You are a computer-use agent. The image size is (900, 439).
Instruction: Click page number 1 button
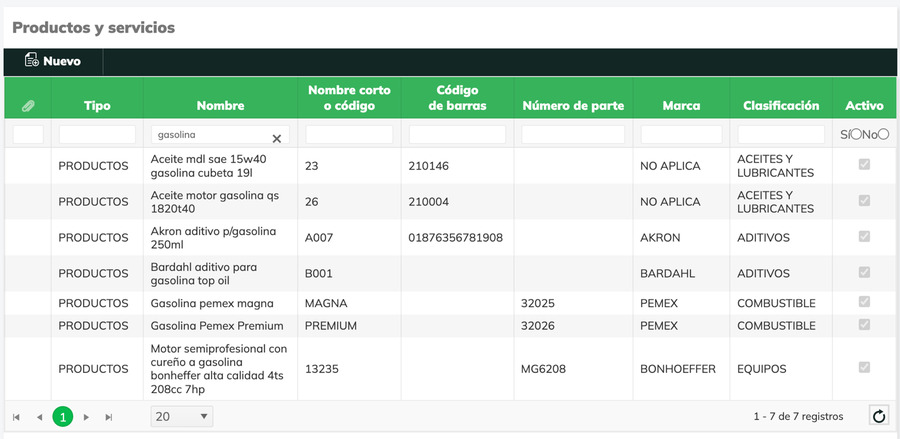[63, 416]
